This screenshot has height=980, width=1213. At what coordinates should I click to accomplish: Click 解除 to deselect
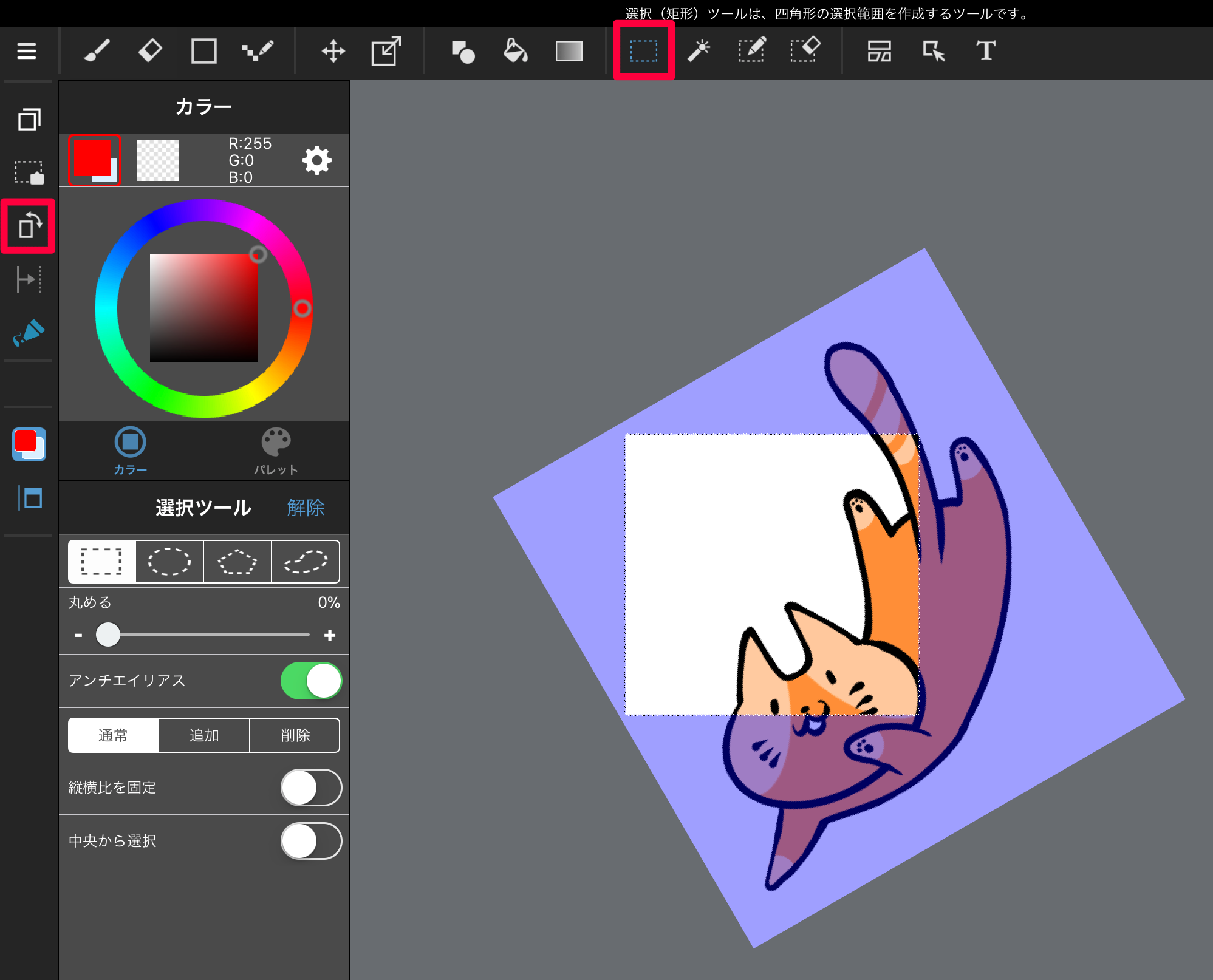(x=306, y=508)
